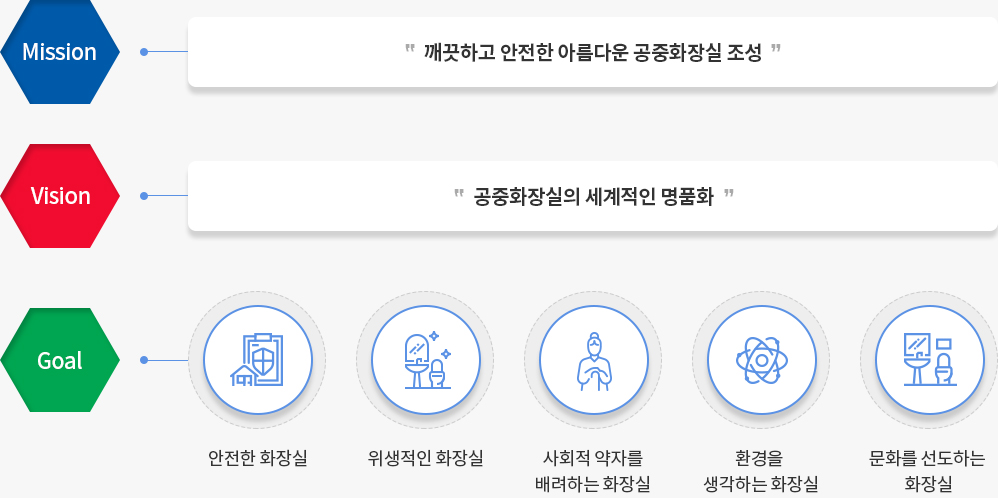Viewport: 998px width, 498px height.
Task: Click the blue Mission hexagon badge
Action: pyautogui.click(x=60, y=52)
